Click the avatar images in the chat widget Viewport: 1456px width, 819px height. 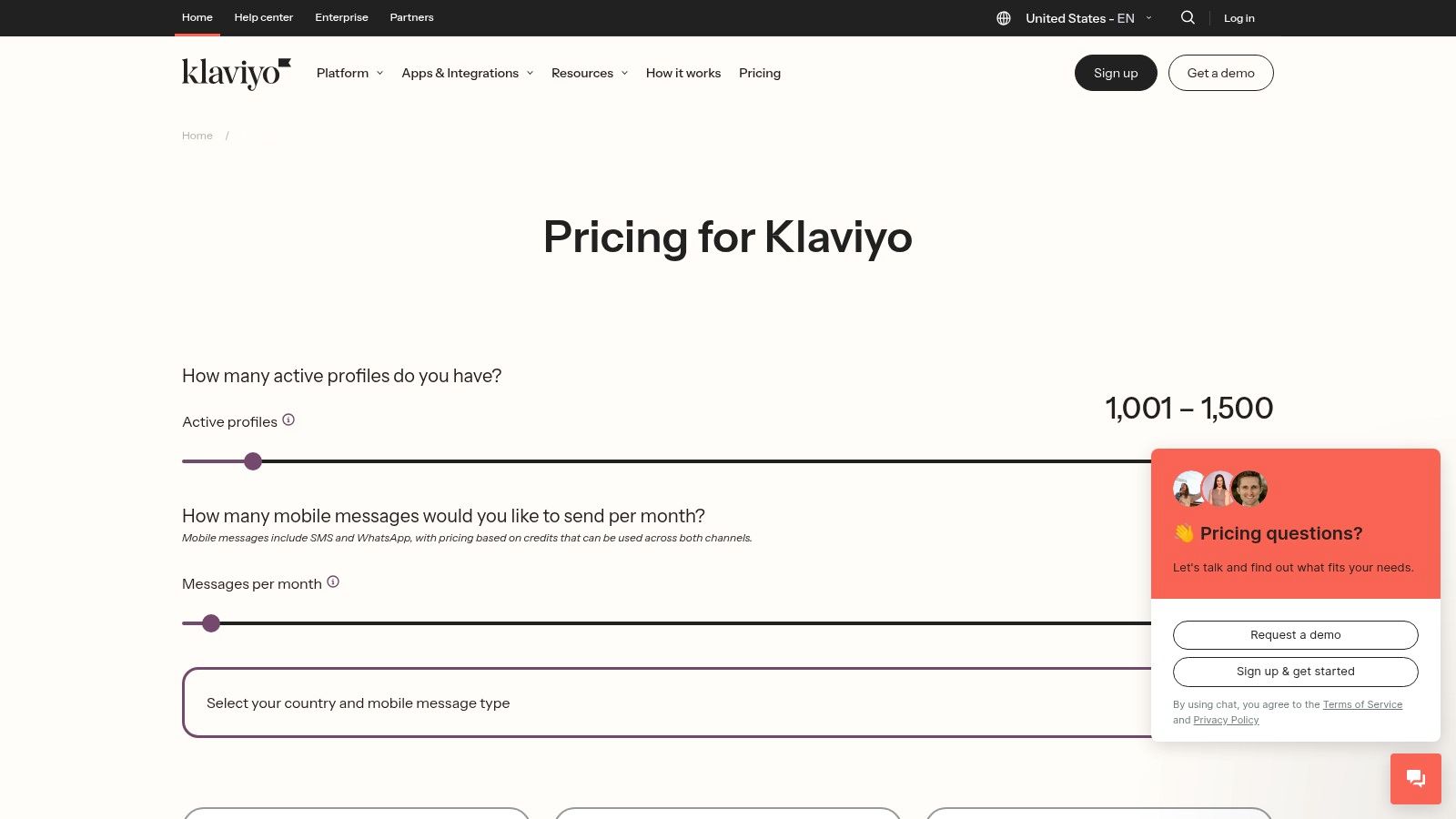coord(1219,489)
